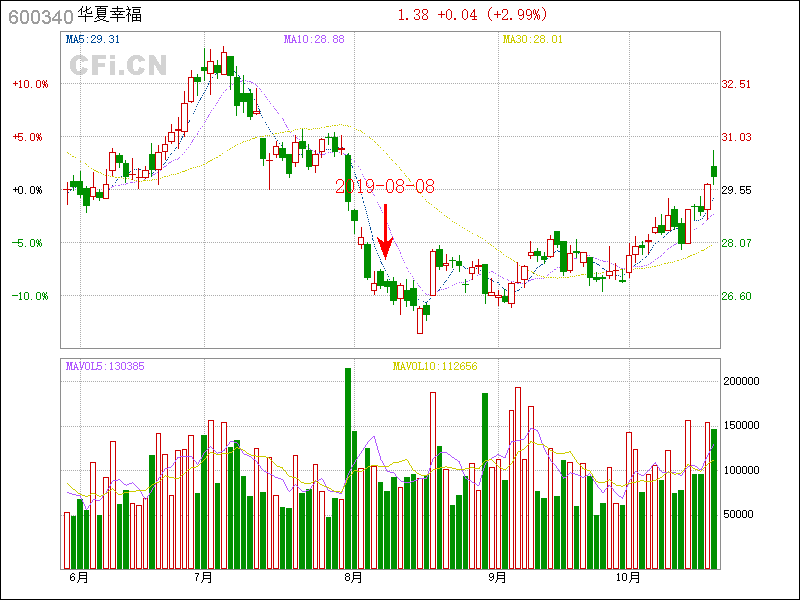
Task: Click the stock code 600340
Action: (x=40, y=17)
